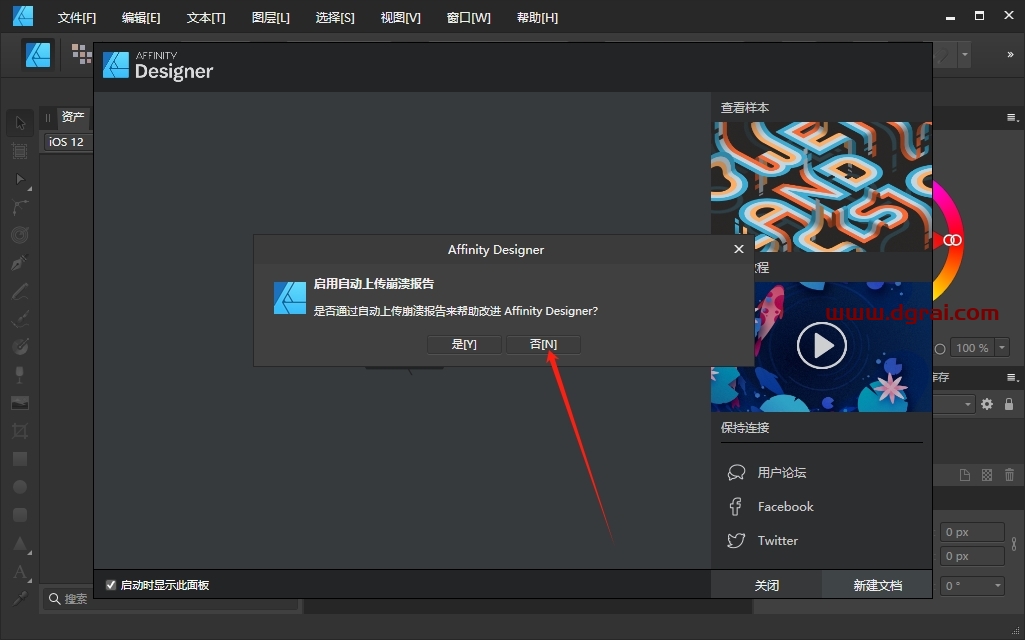Switch to the Designer persona icon
Viewport: 1025px width, 640px height.
(x=38, y=54)
